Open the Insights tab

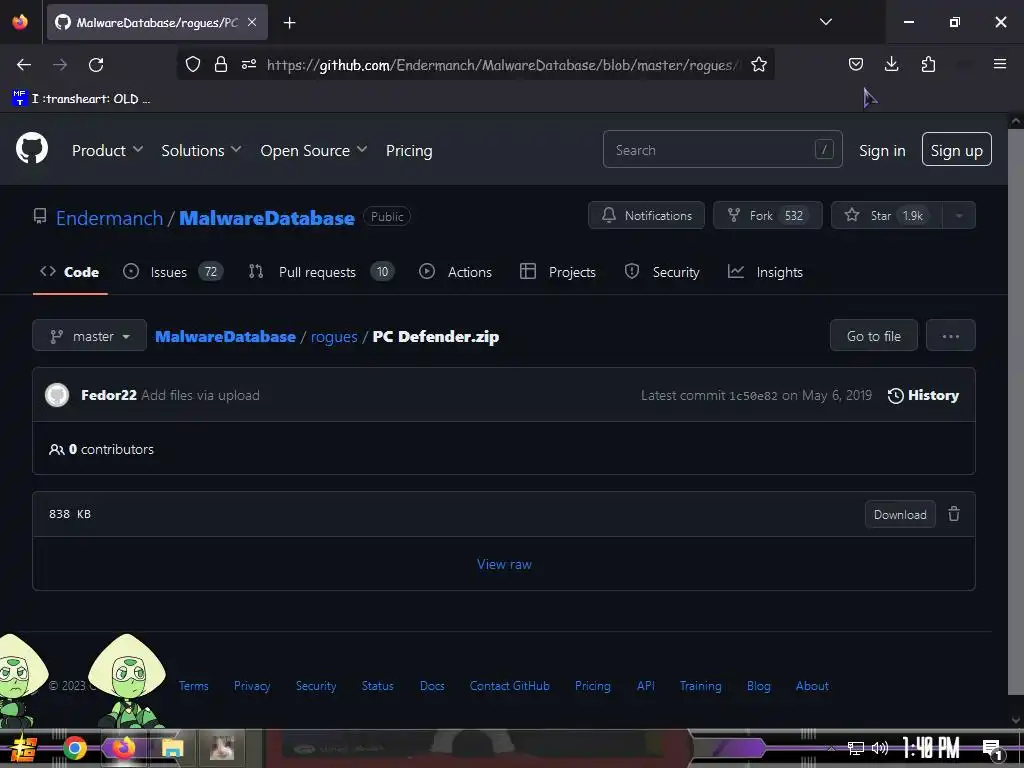click(765, 272)
